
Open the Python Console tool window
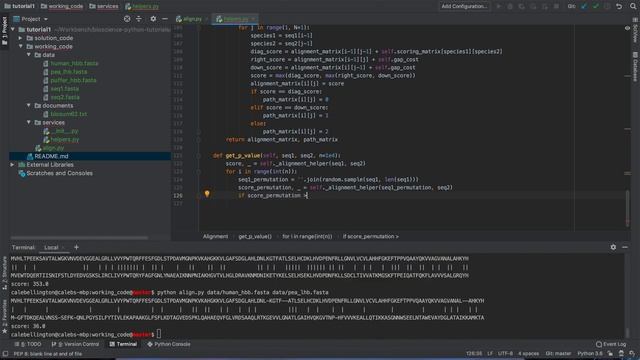[169, 344]
